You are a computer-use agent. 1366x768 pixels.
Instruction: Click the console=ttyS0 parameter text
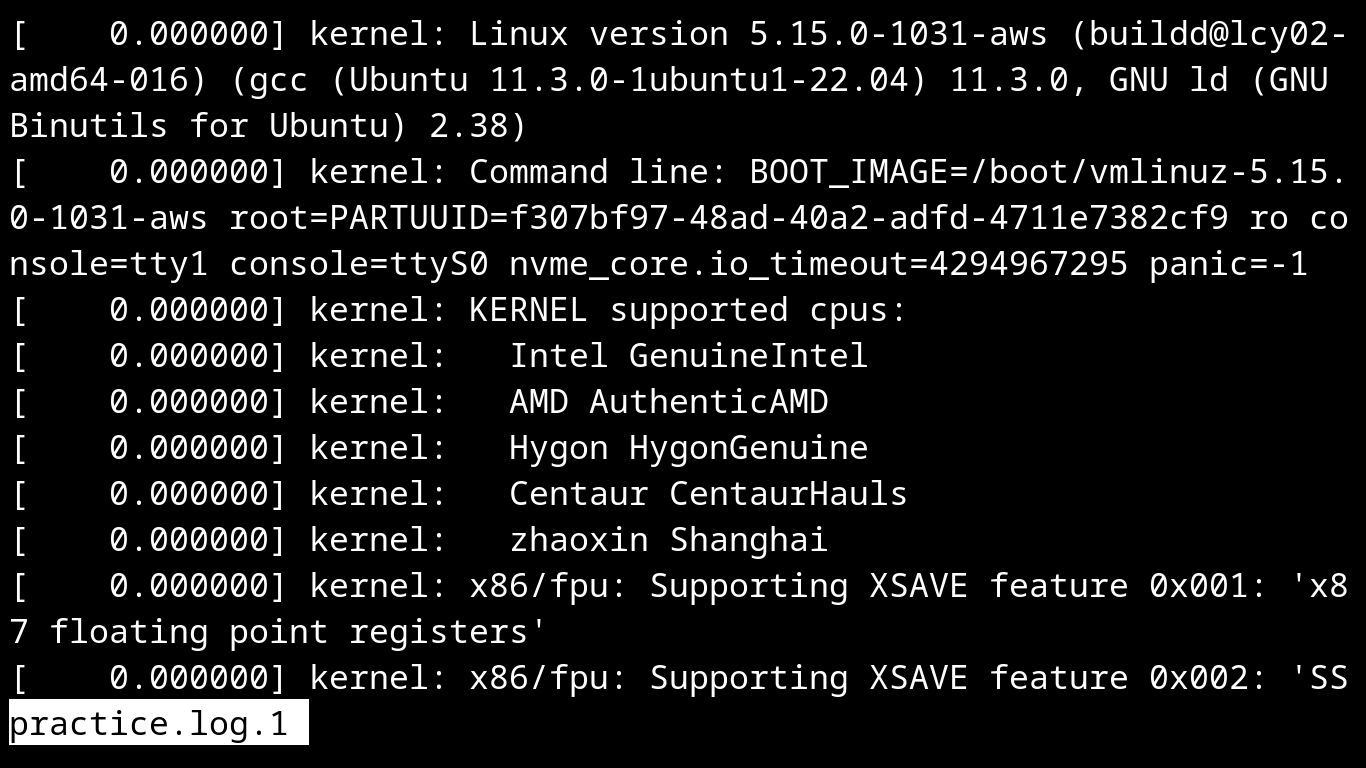pyautogui.click(x=359, y=264)
